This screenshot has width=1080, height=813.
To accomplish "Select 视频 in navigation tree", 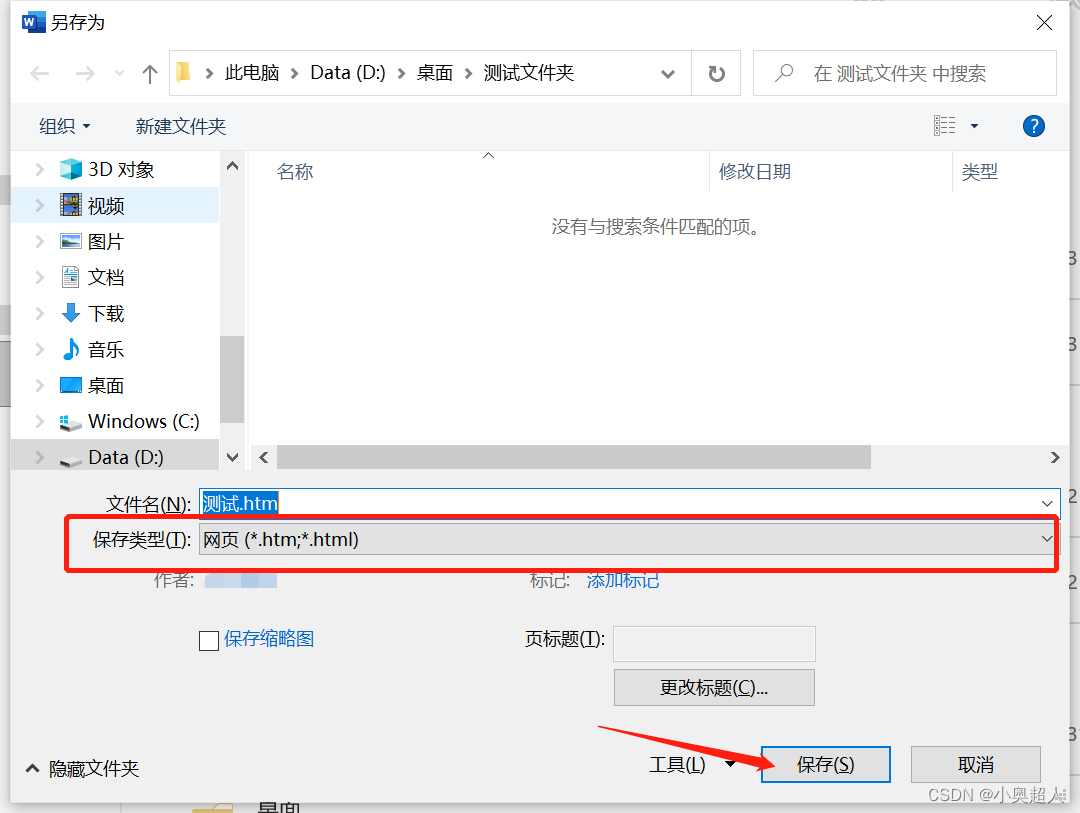I will (105, 205).
